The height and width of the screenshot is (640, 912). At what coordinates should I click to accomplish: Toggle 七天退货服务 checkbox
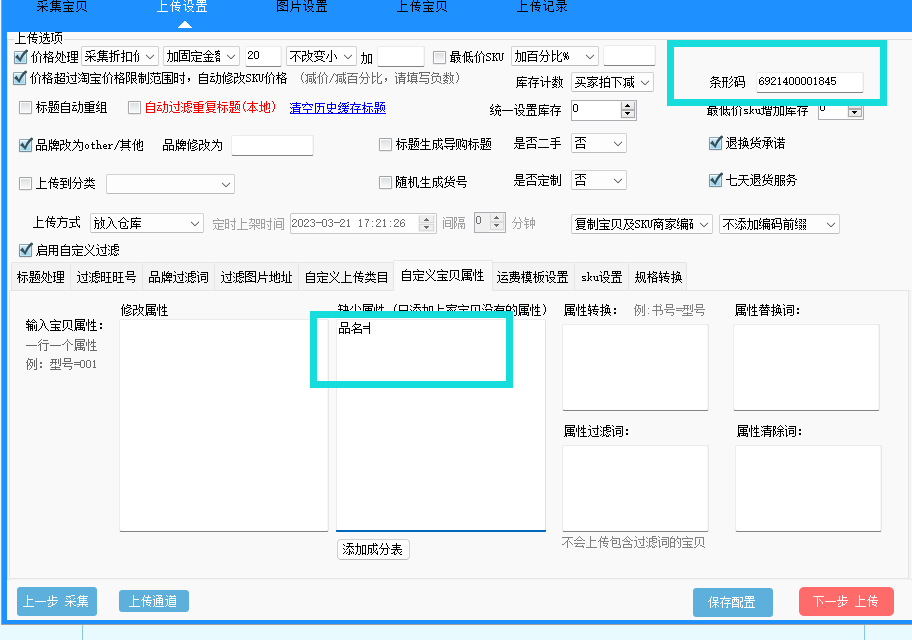pos(716,180)
